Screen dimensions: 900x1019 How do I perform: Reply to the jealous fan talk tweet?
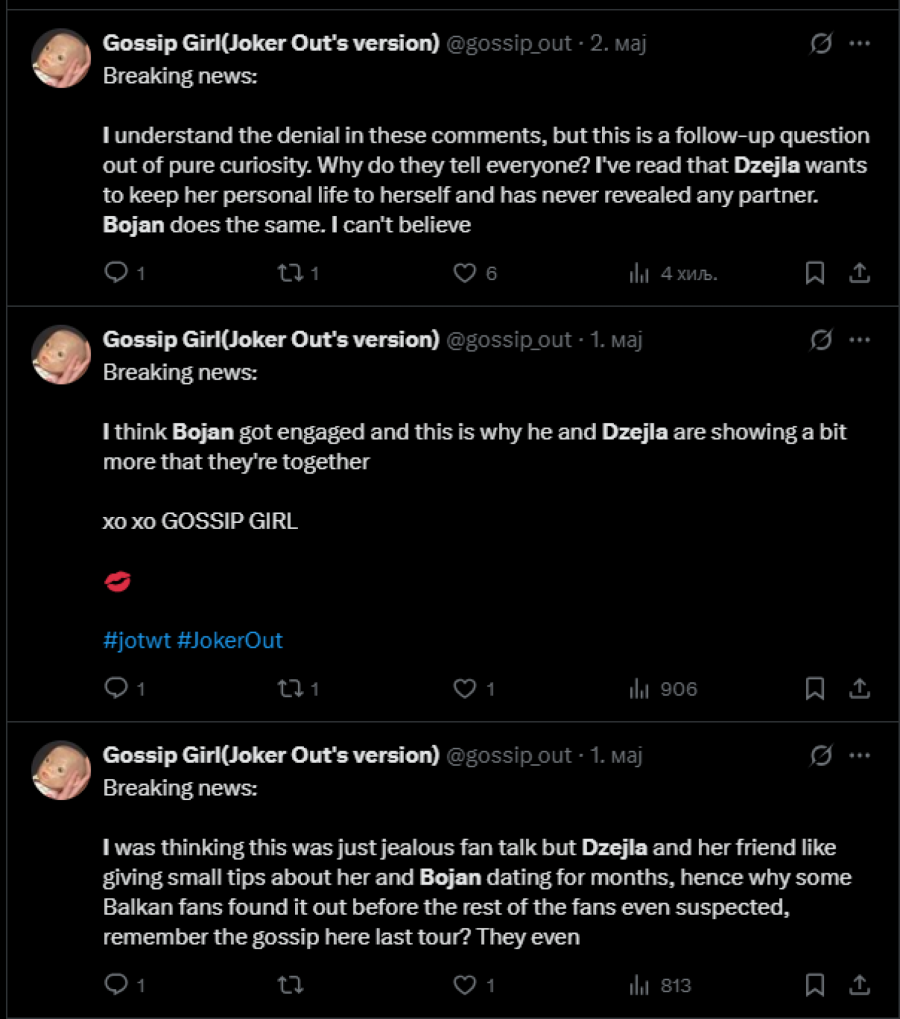pos(117,985)
